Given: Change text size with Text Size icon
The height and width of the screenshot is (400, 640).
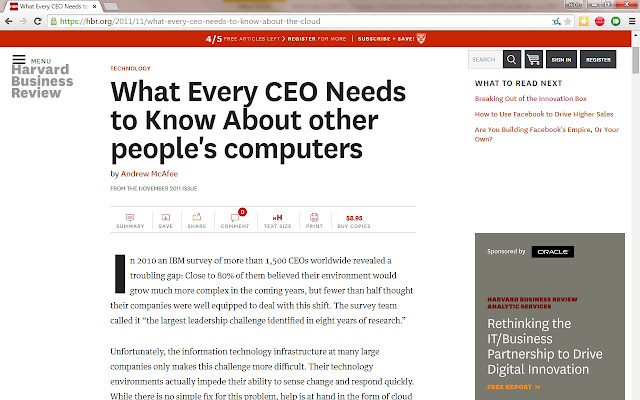Looking at the screenshot, I should (x=278, y=221).
